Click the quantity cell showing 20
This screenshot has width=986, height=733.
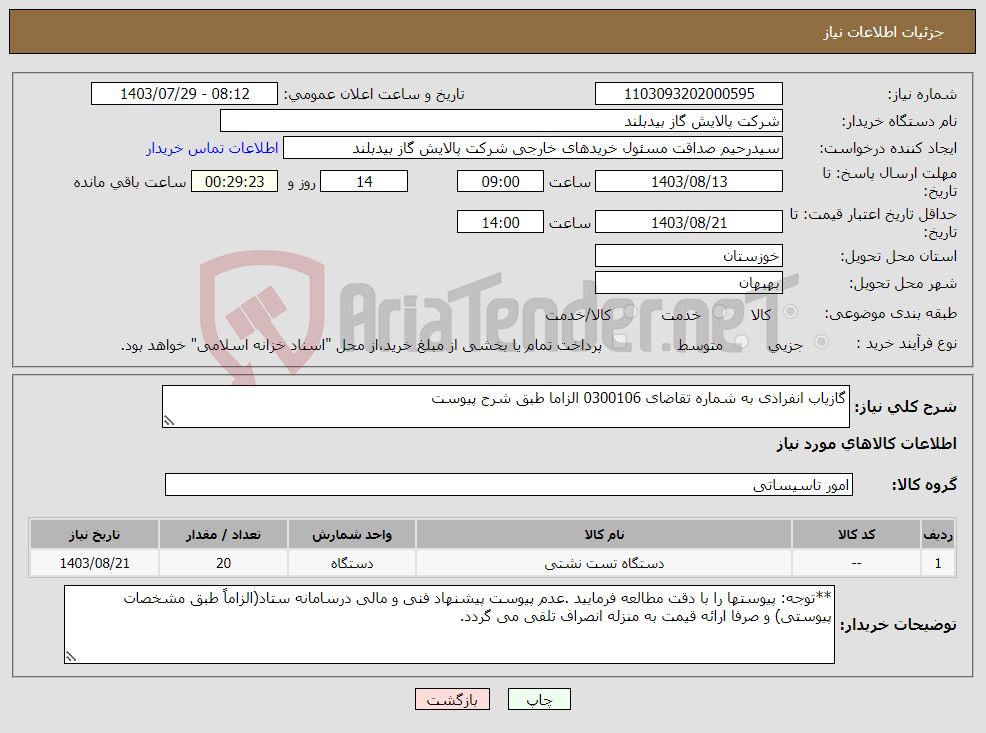click(223, 563)
